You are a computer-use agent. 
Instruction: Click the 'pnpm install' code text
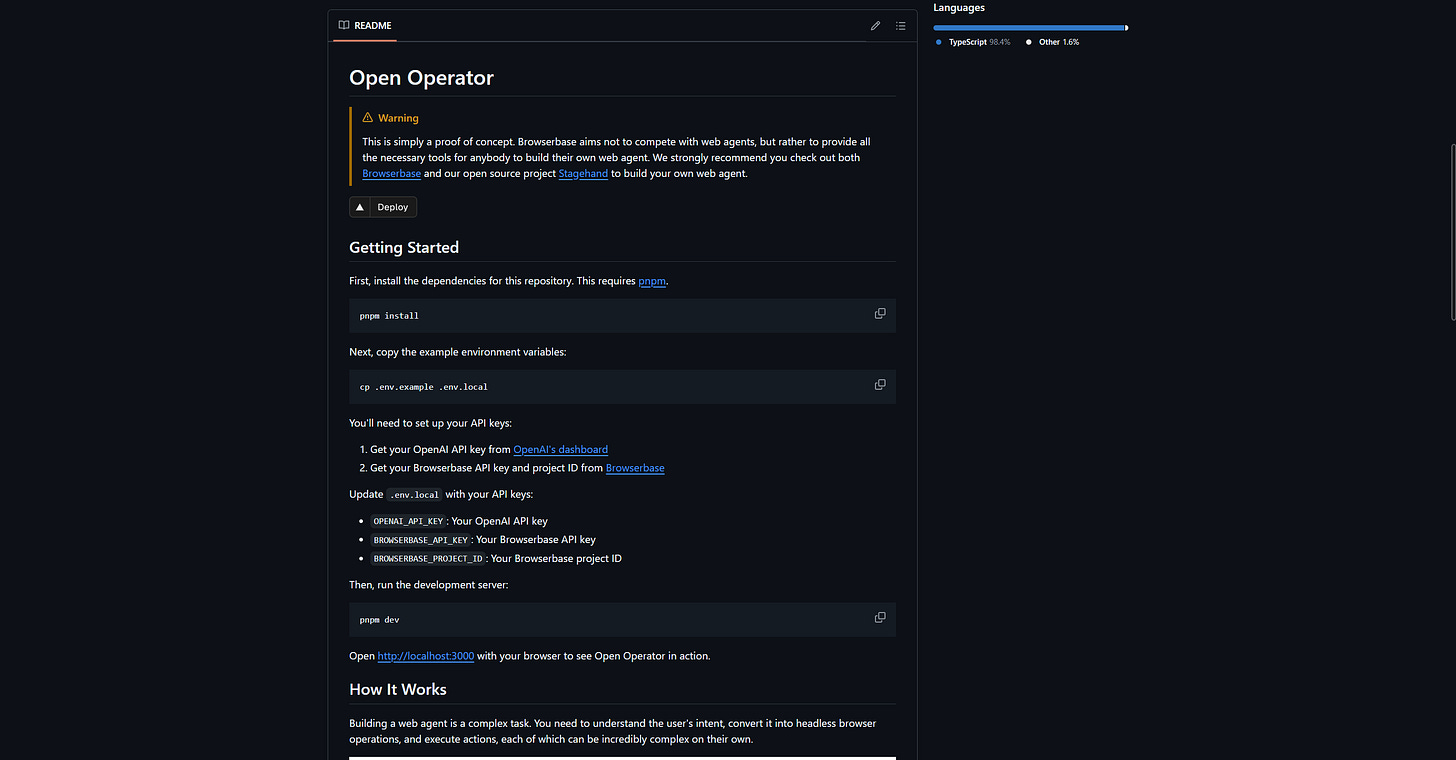(x=389, y=316)
